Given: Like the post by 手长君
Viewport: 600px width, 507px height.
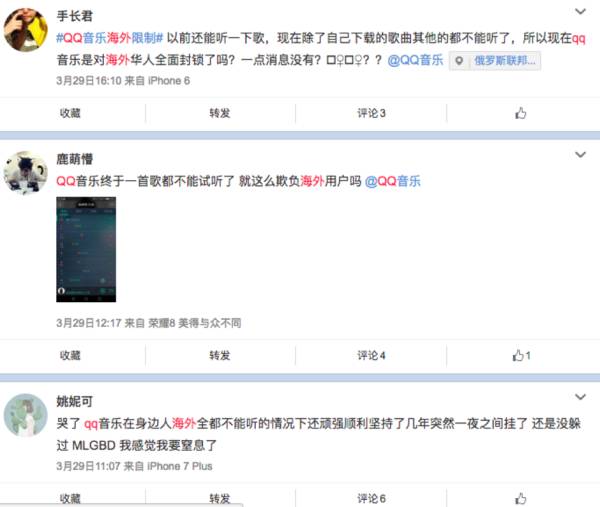Looking at the screenshot, I should point(520,113).
